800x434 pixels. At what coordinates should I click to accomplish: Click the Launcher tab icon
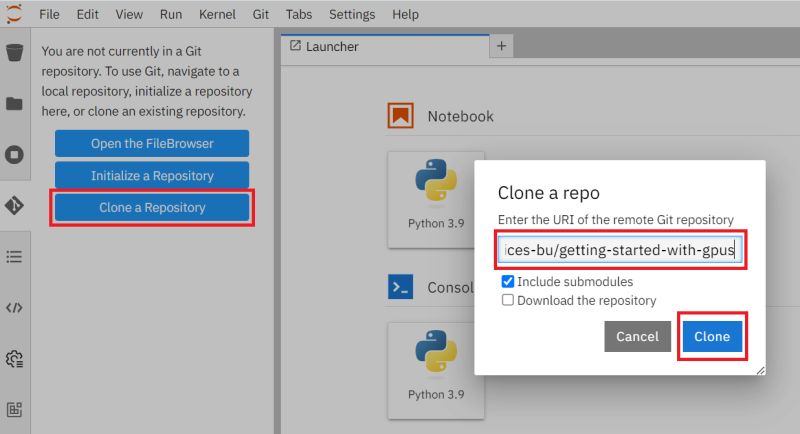point(295,46)
